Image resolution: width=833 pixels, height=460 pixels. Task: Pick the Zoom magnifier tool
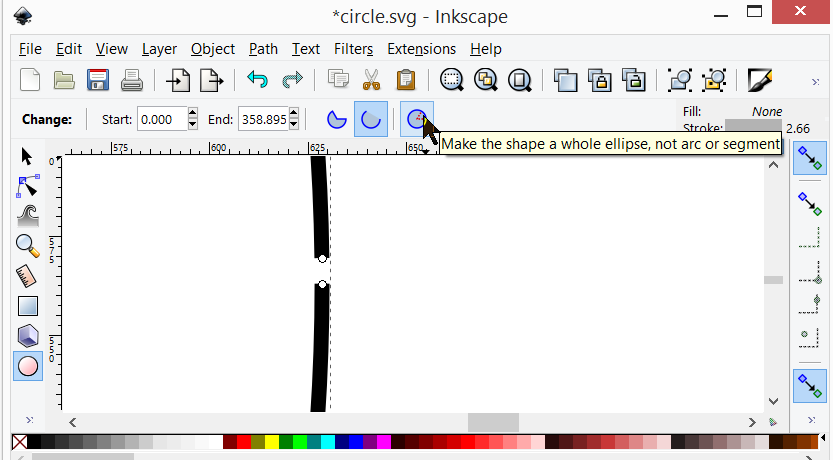tap(28, 246)
